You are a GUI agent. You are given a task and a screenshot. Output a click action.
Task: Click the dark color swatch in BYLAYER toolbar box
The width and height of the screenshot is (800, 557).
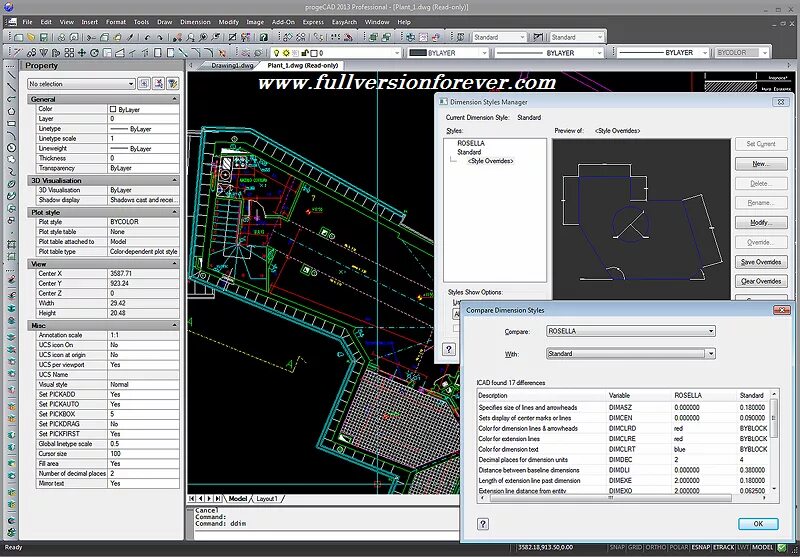pos(418,53)
